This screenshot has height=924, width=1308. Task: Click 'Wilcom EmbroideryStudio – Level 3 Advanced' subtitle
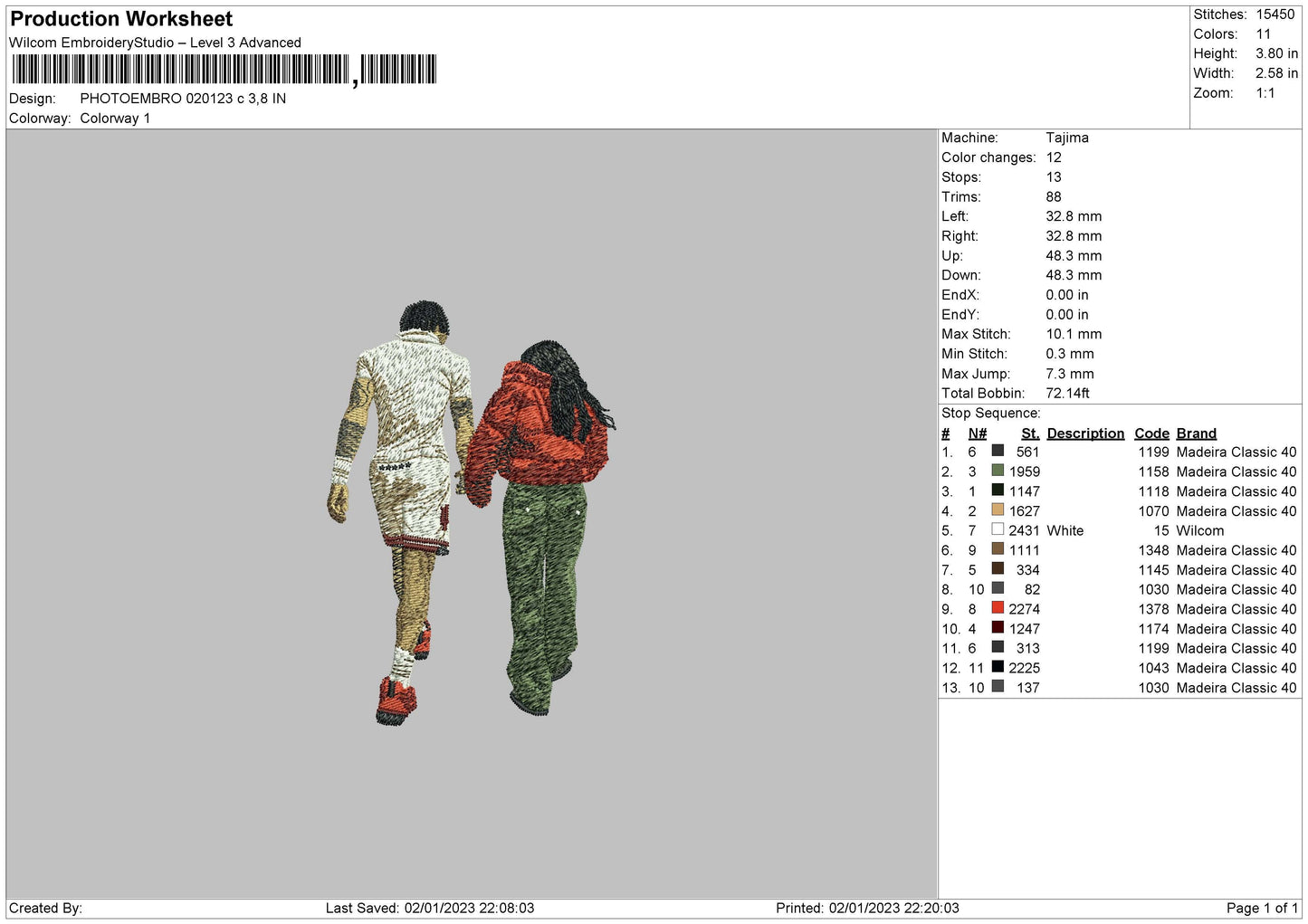tap(155, 43)
